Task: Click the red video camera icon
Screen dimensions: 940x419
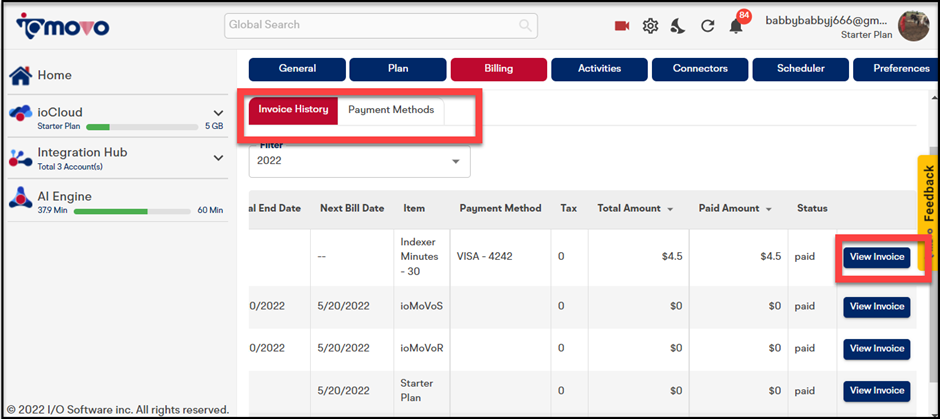Action: (x=622, y=26)
